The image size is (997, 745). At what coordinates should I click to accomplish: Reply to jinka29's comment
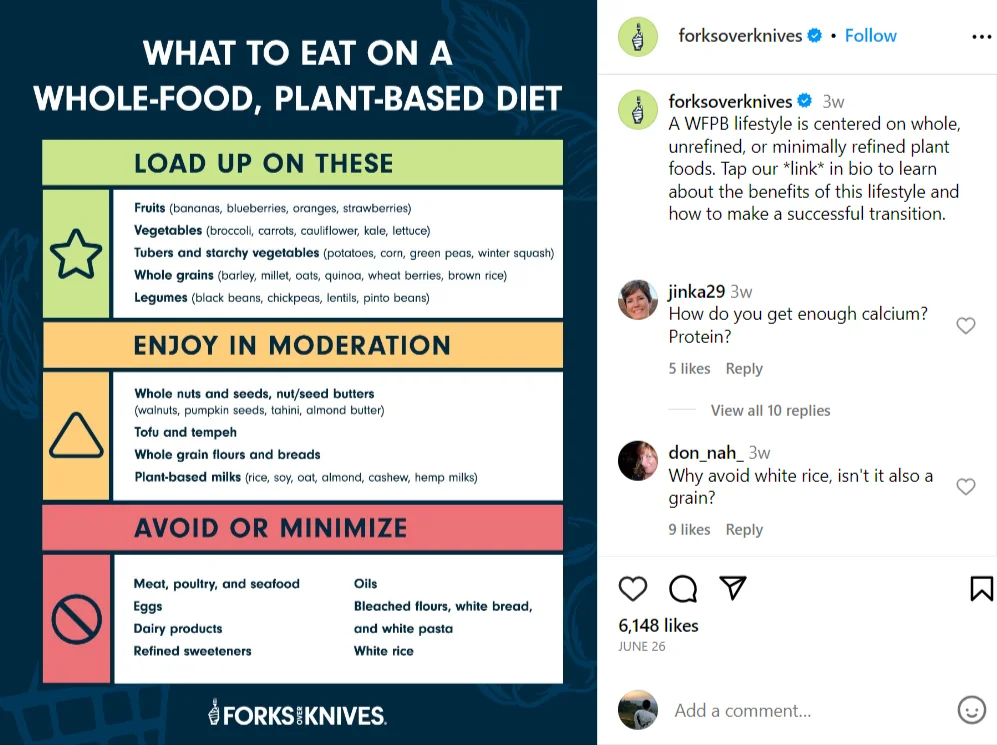[744, 369]
